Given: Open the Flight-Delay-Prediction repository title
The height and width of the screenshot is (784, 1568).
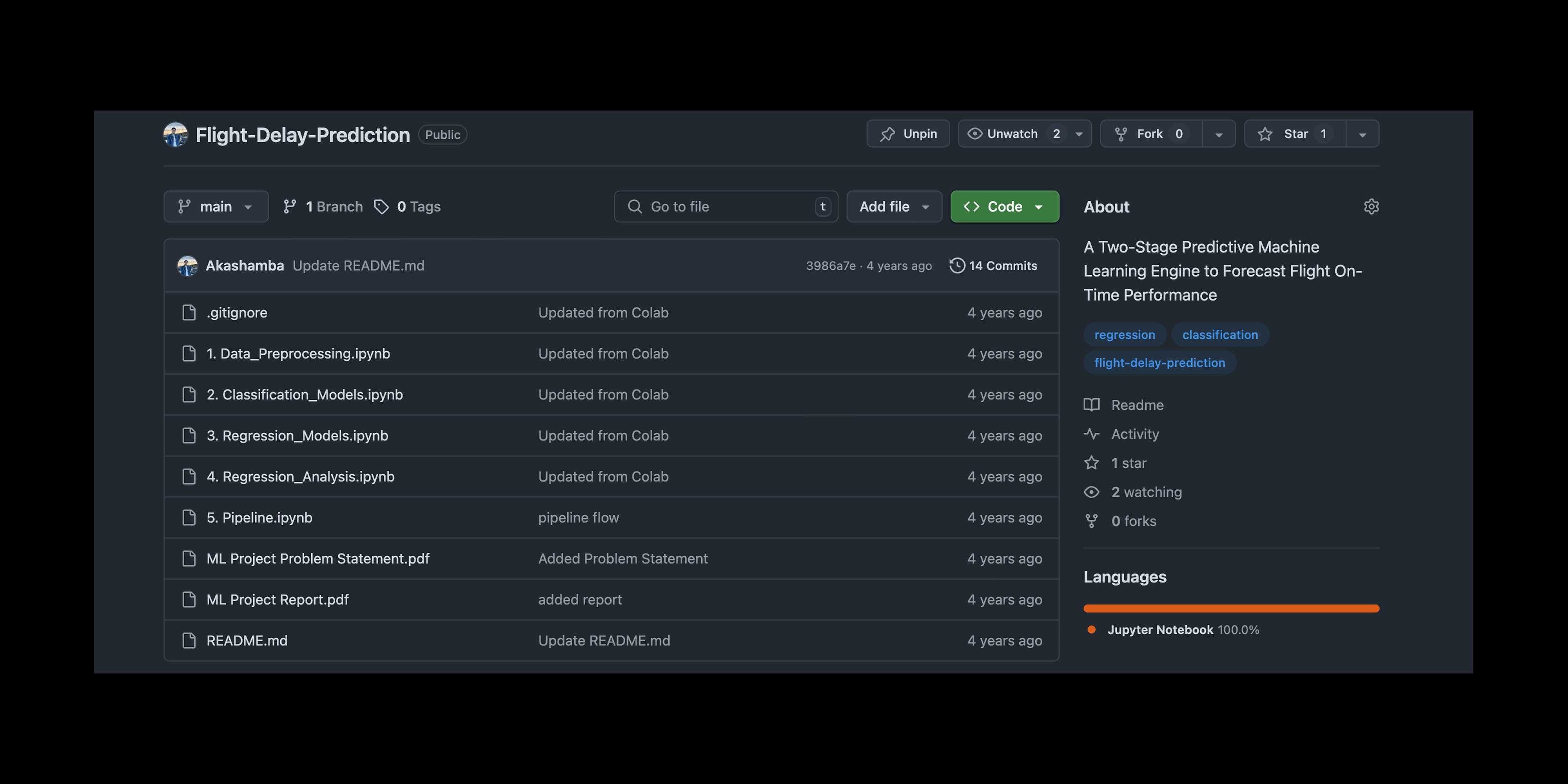Looking at the screenshot, I should point(303,134).
